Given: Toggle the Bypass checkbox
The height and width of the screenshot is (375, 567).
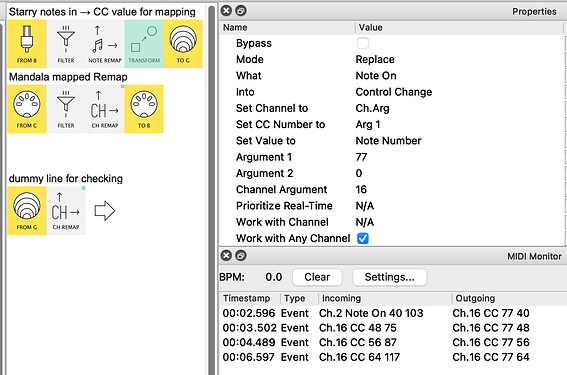Looking at the screenshot, I should (x=363, y=43).
